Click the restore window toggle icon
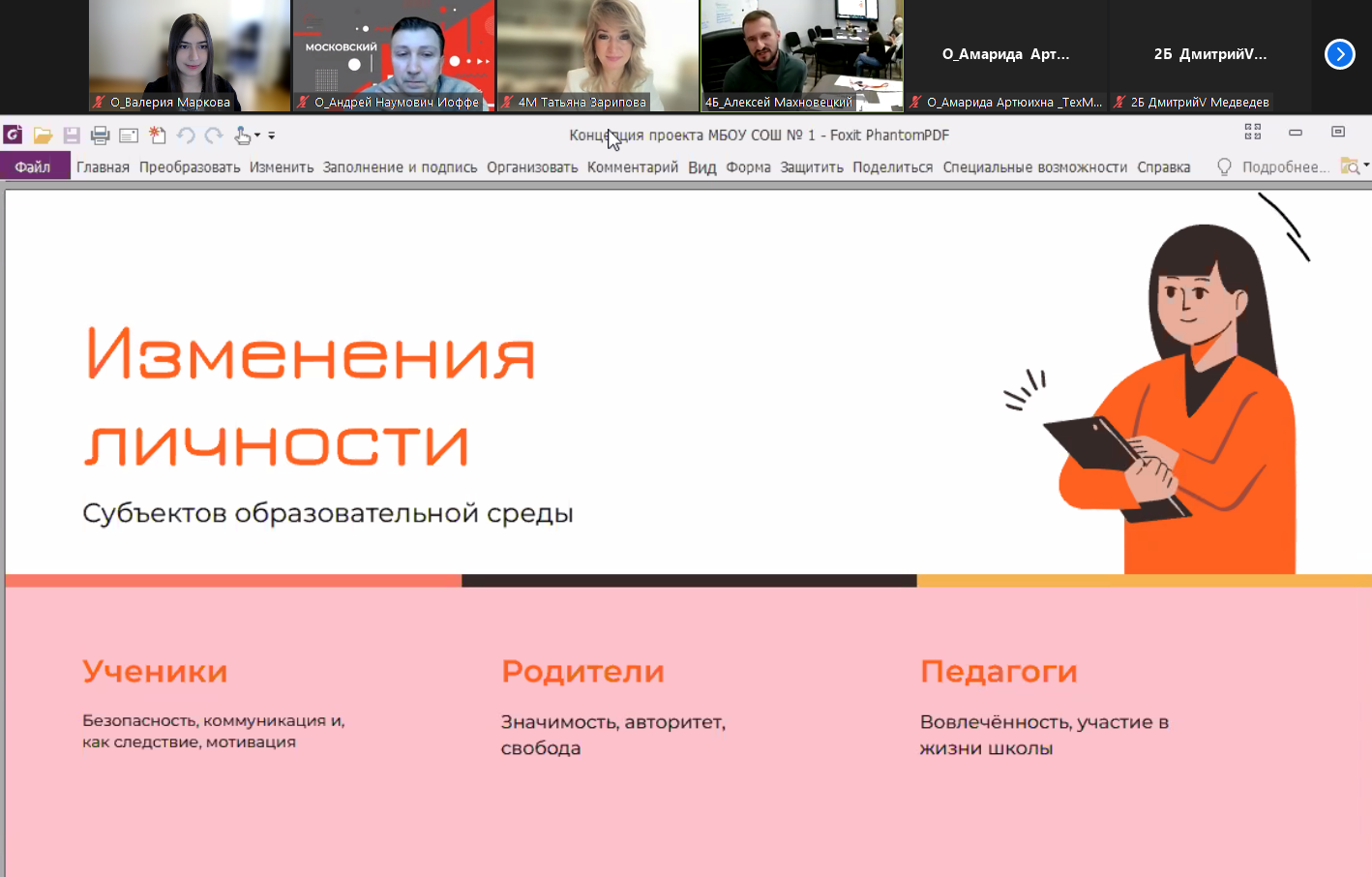The image size is (1372, 877). coord(1339,132)
